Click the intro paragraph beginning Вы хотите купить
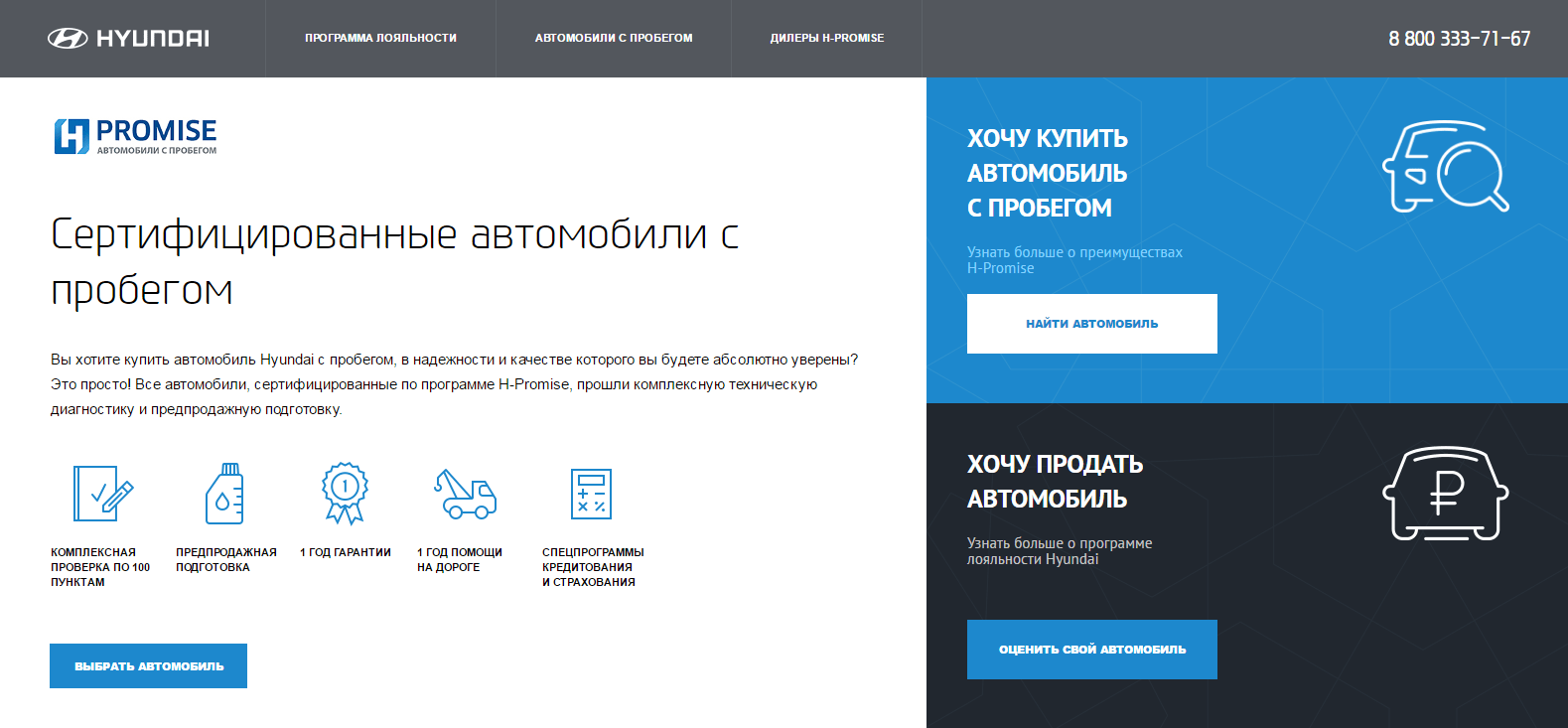This screenshot has width=1568, height=728. click(x=454, y=384)
